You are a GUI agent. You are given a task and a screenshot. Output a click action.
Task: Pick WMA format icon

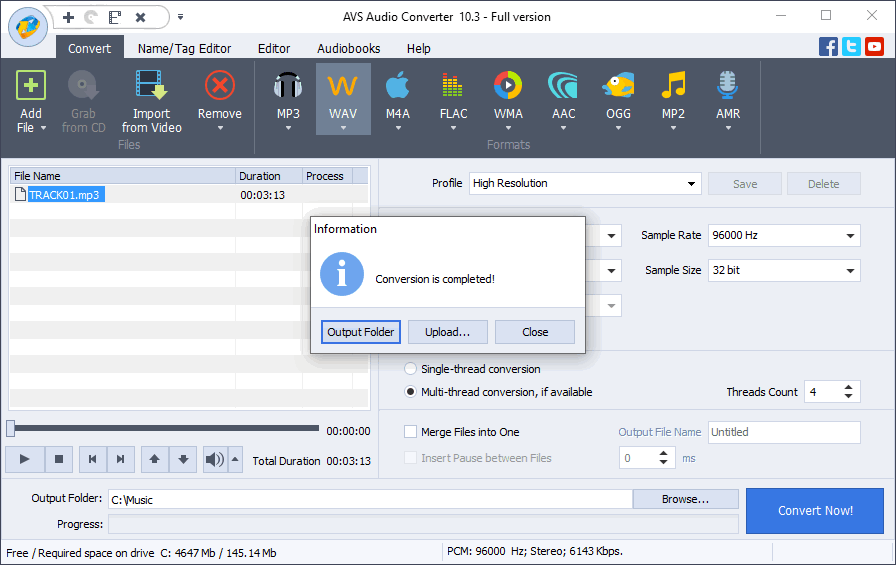[x=508, y=86]
